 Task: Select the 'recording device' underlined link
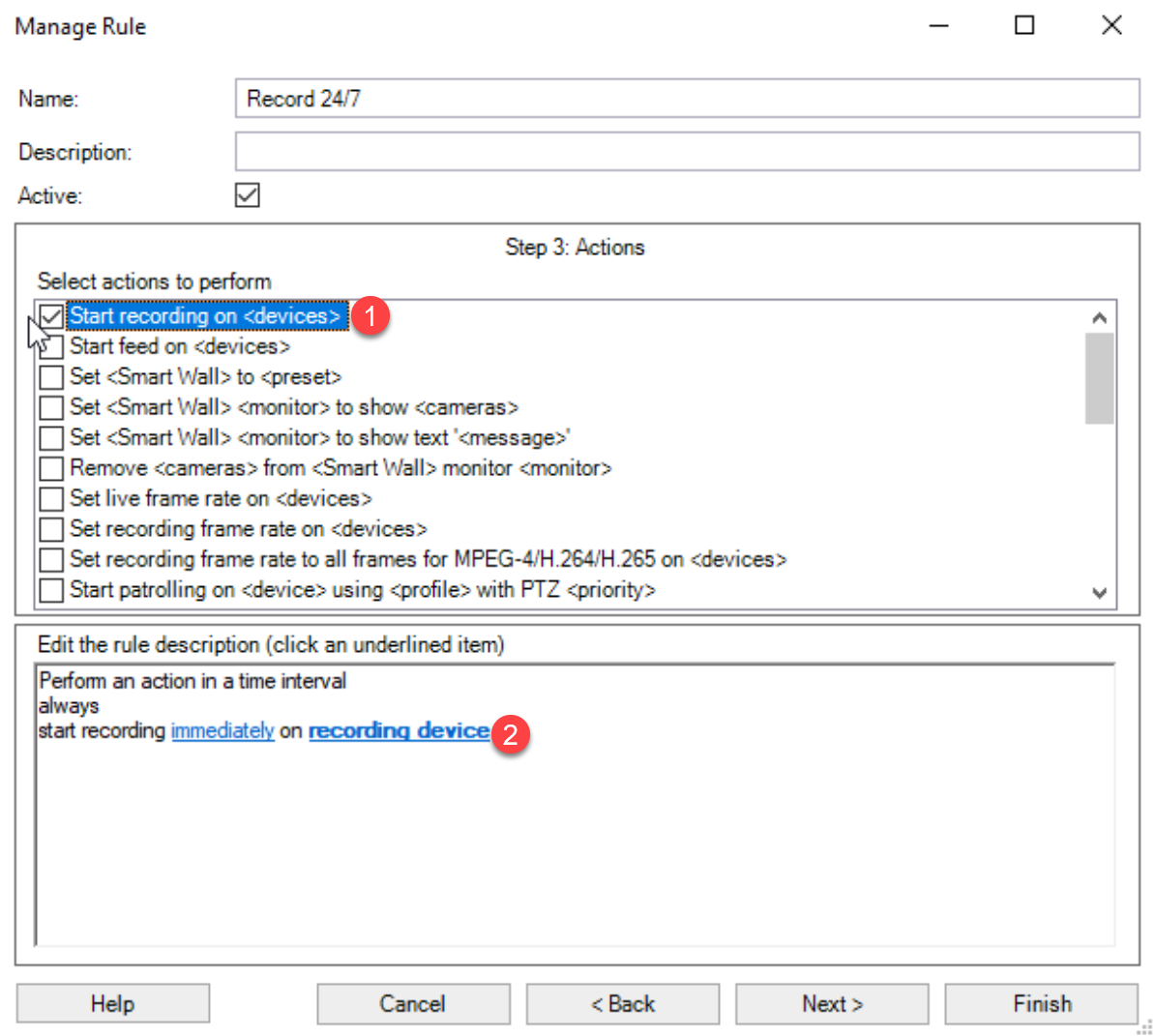[x=399, y=730]
